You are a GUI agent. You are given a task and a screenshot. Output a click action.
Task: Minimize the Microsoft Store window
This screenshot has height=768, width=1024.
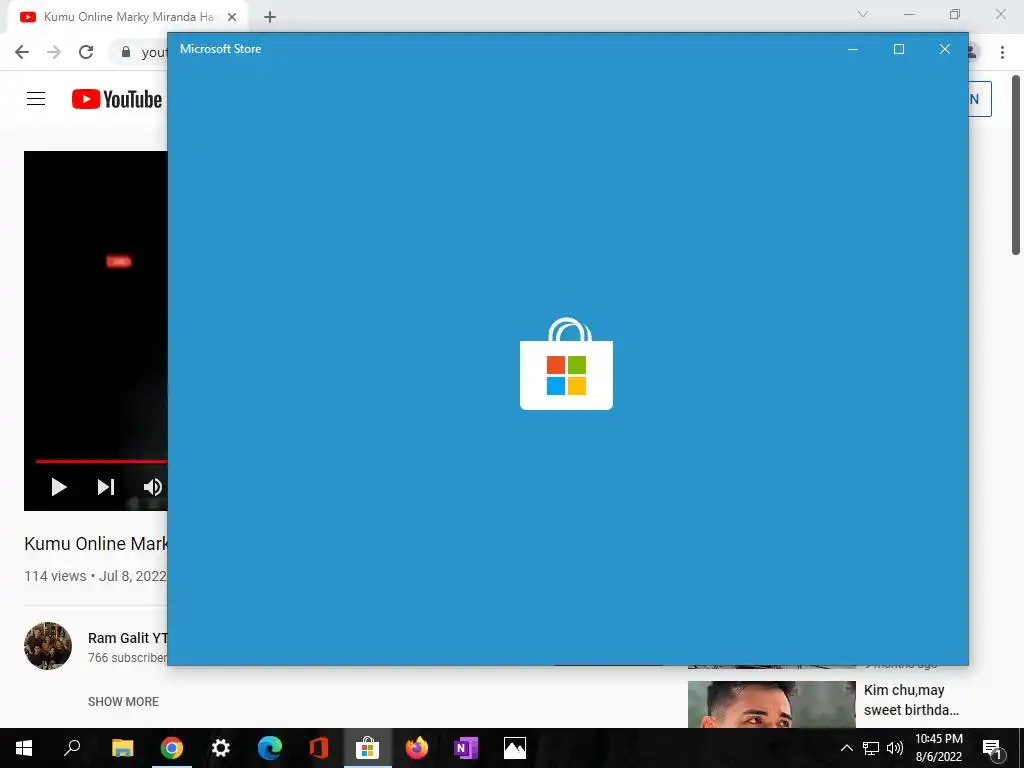point(853,49)
